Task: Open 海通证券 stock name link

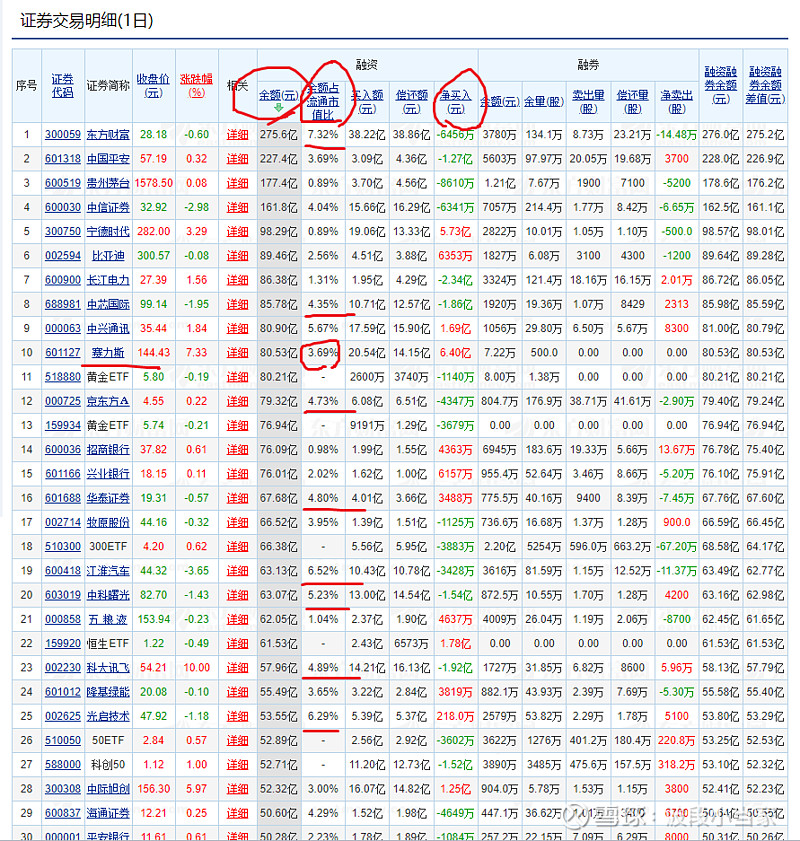Action: coord(108,813)
